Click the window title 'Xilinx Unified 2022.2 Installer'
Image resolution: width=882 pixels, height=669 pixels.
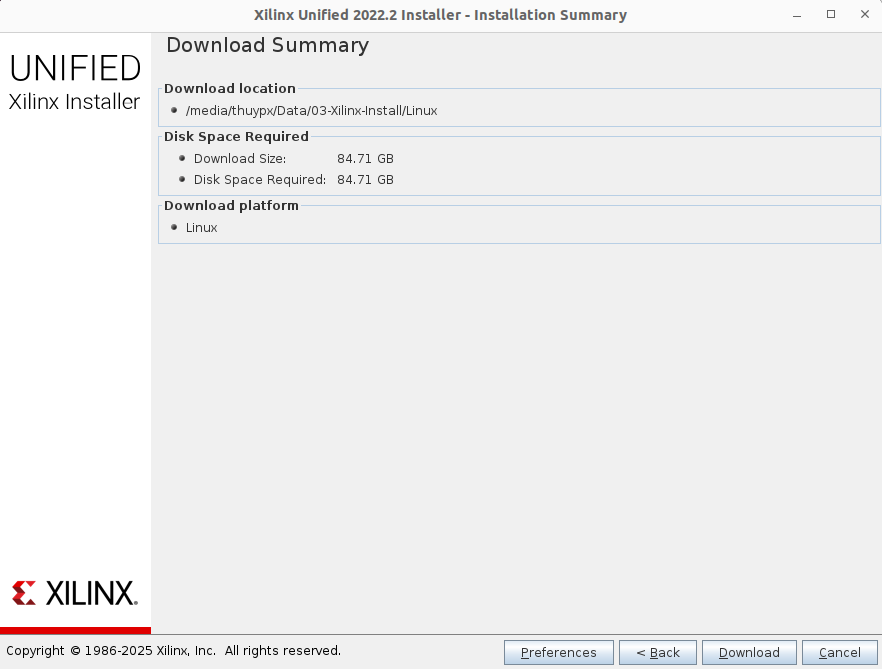(358, 15)
